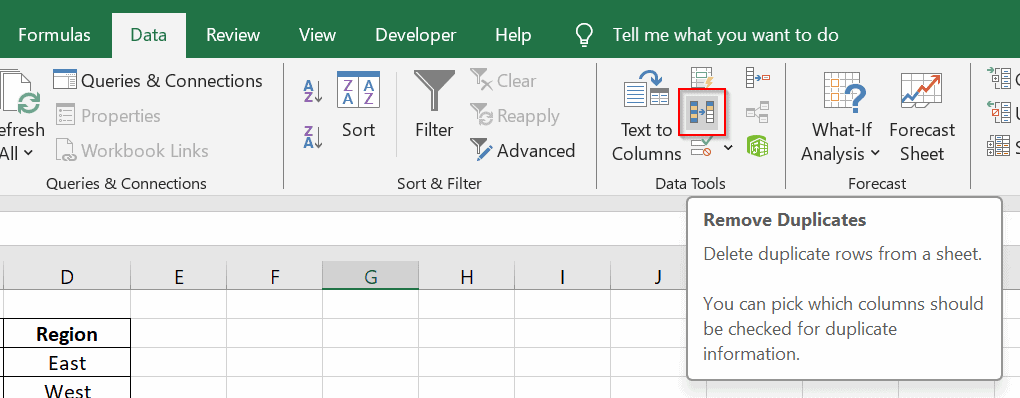Click Sort A to Z icon

click(x=313, y=90)
